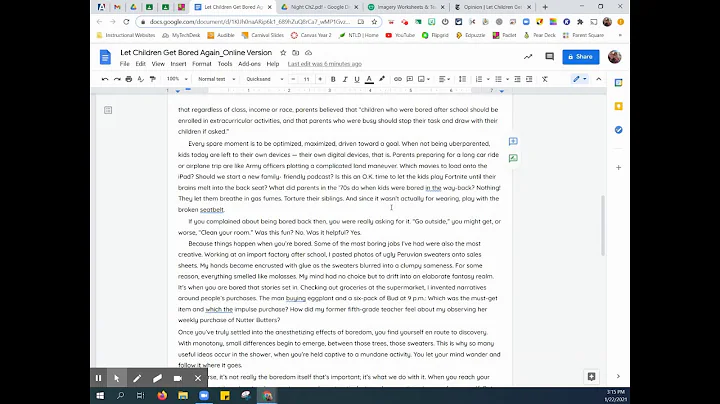Underline the selected text
Image resolution: width=720 pixels, height=404 pixels.
click(357, 79)
